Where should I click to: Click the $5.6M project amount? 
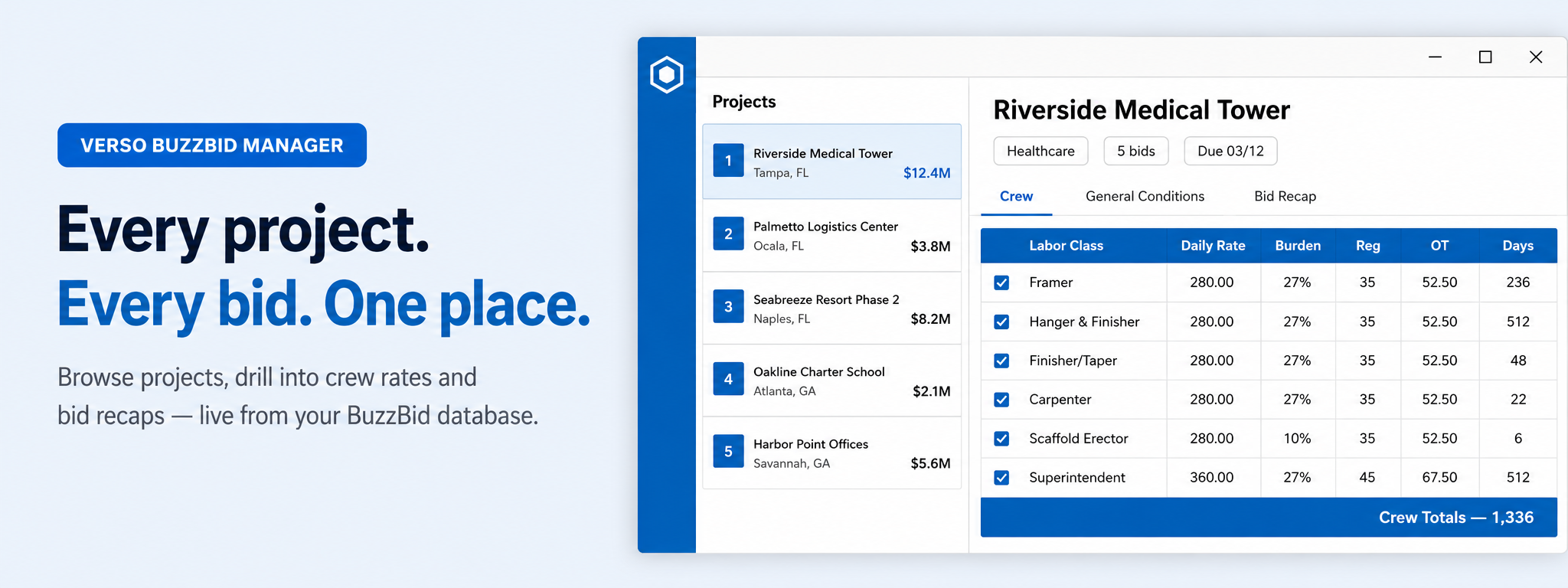click(x=930, y=464)
